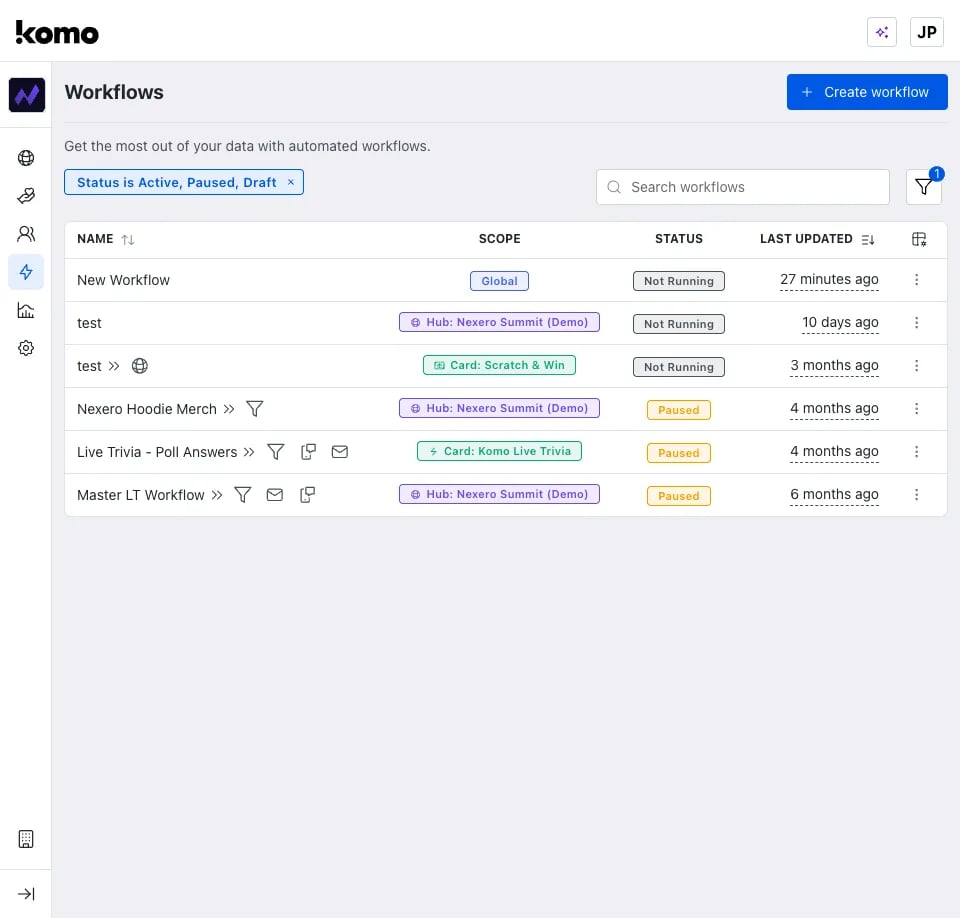Click the funnel icon in Nexero Hoodie Merch row
960x918 pixels.
coord(255,408)
